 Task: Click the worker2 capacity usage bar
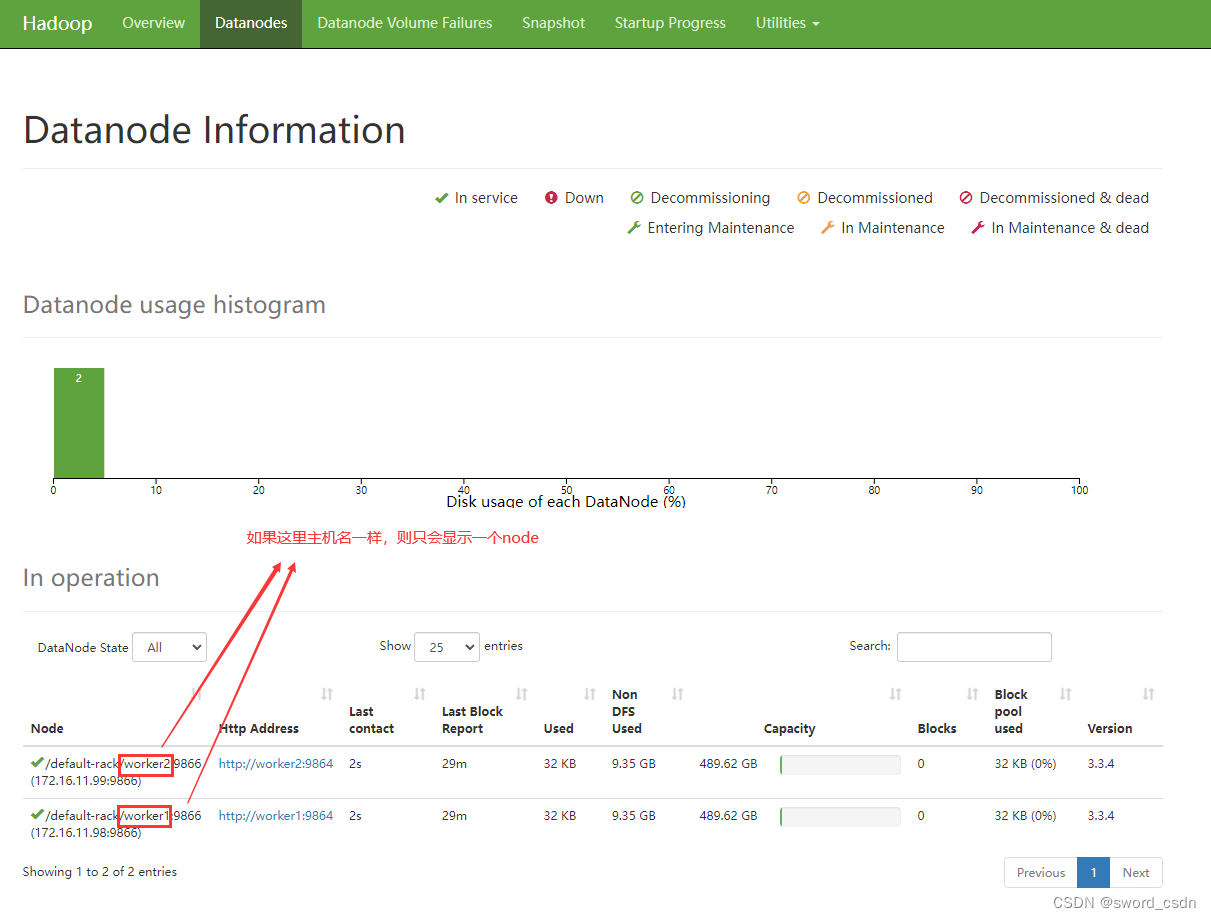(x=840, y=765)
